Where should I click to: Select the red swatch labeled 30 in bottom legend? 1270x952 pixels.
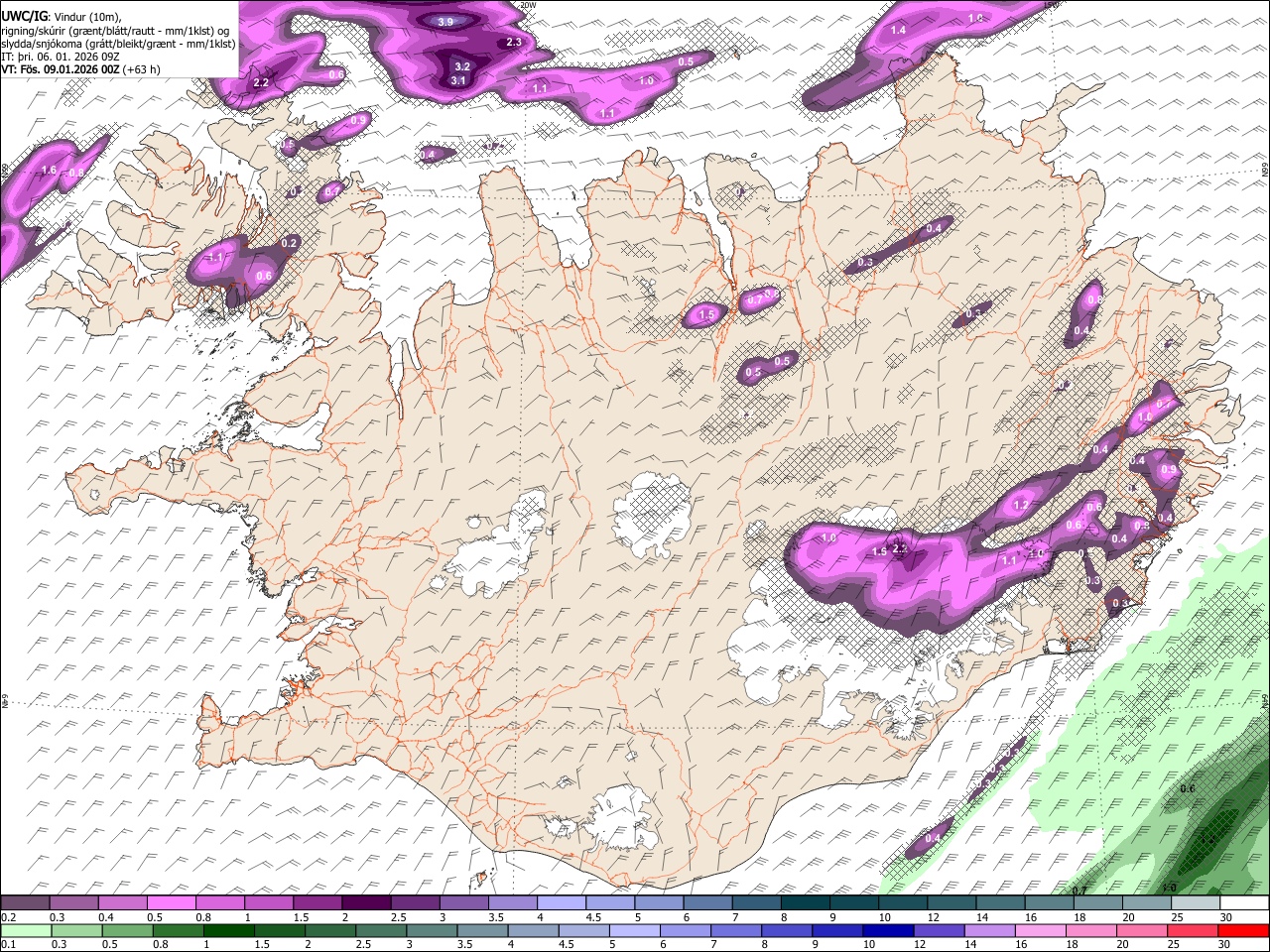click(x=1243, y=930)
